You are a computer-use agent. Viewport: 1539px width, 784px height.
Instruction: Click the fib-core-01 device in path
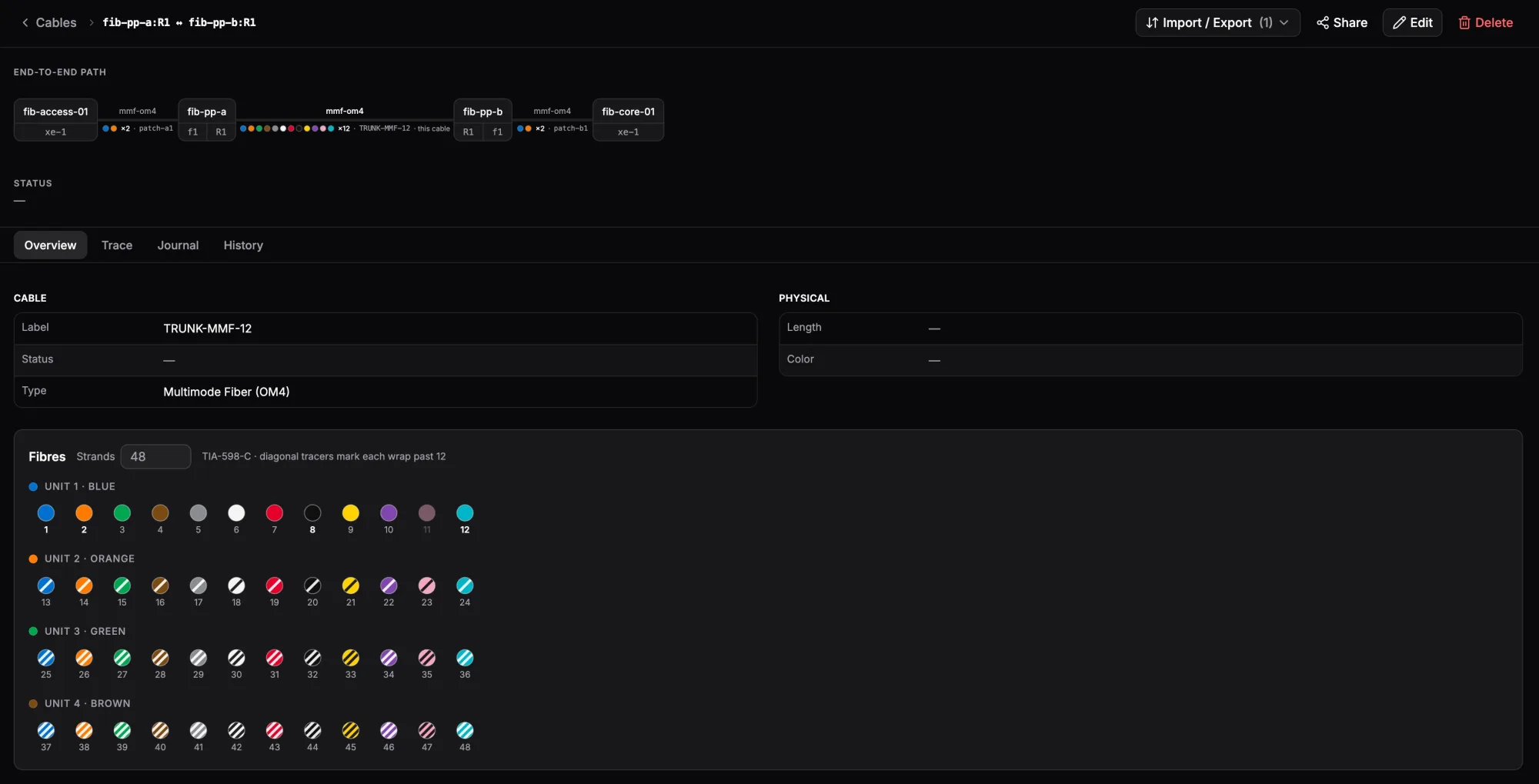tap(628, 112)
